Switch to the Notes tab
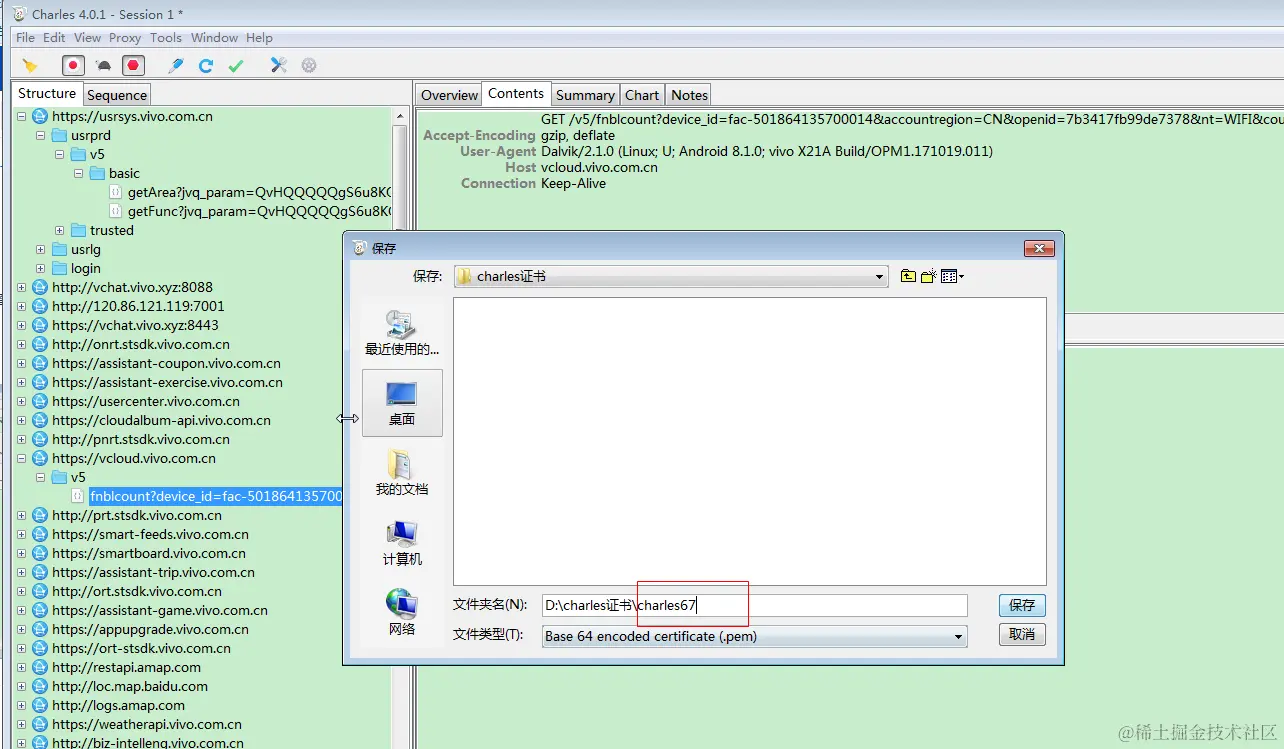 coord(689,95)
